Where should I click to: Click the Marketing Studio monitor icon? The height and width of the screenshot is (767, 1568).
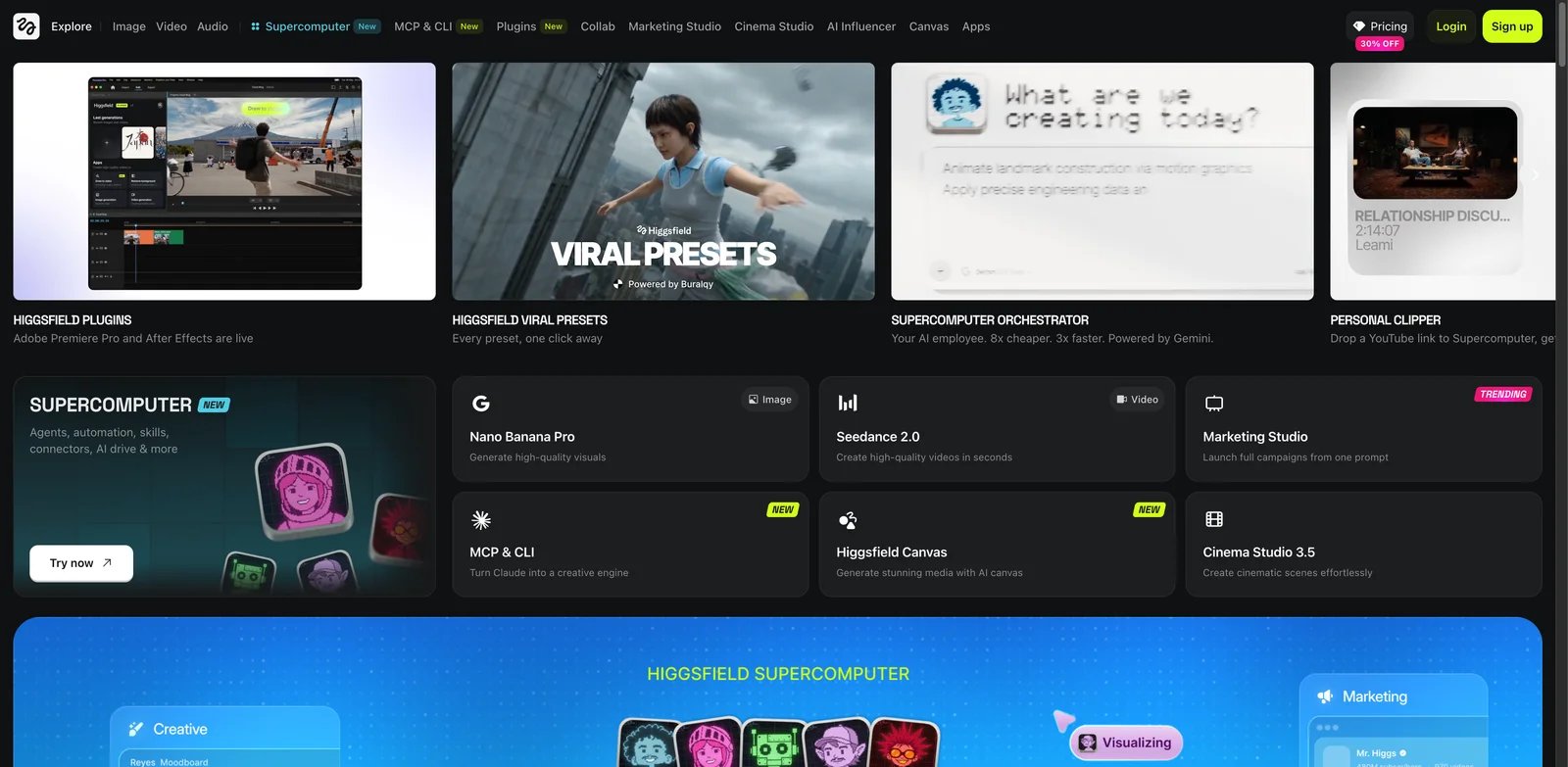1214,404
